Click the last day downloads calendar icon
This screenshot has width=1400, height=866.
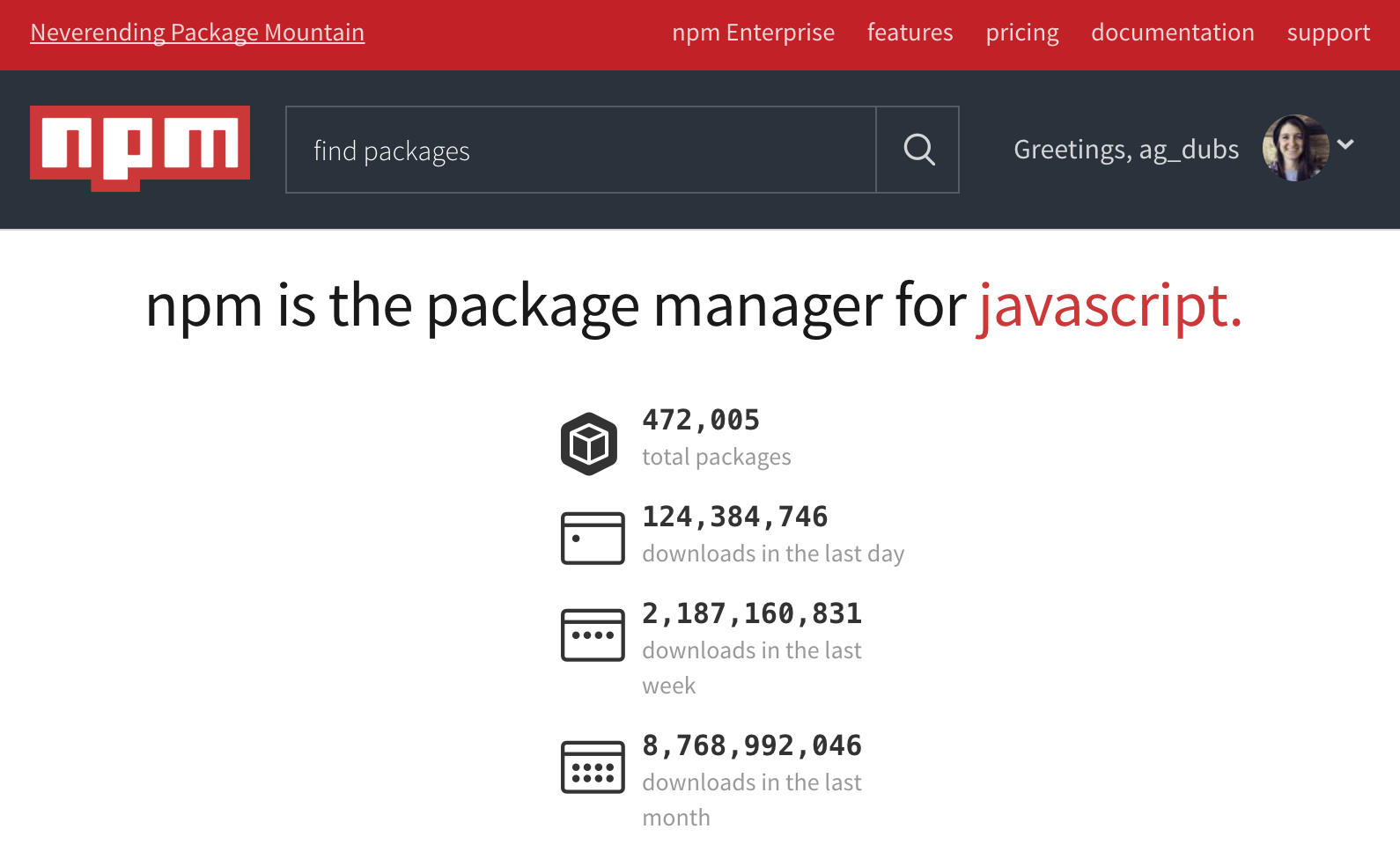click(x=593, y=538)
